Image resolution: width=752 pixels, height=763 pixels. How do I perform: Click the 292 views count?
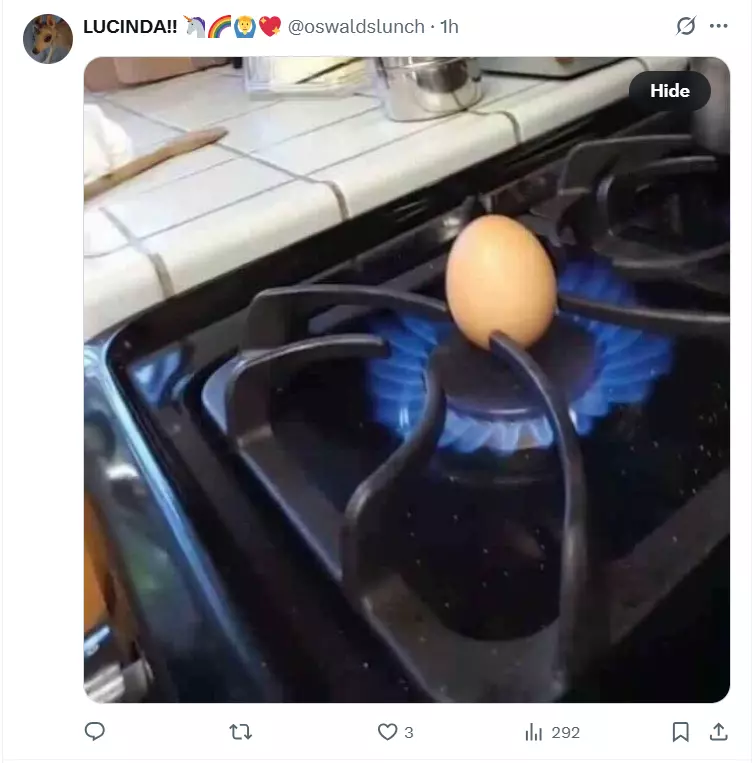tap(566, 732)
